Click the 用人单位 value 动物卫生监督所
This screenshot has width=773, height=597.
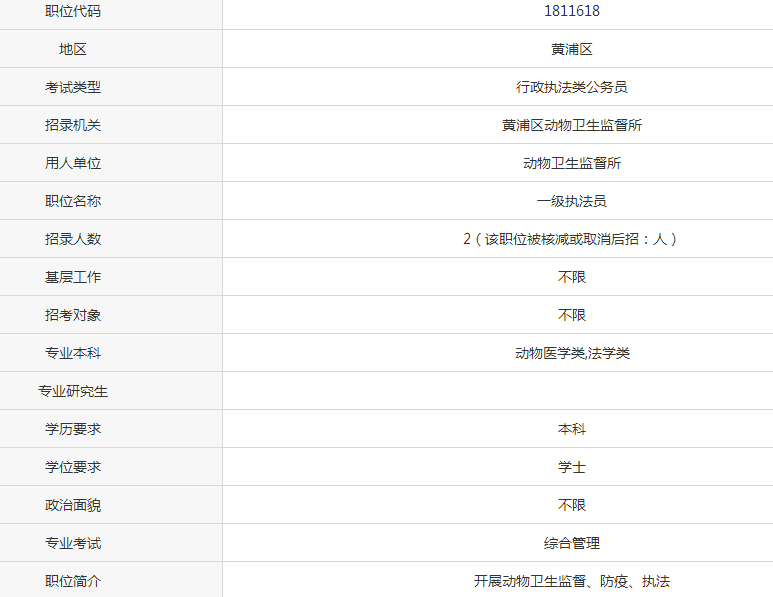pyautogui.click(x=572, y=163)
